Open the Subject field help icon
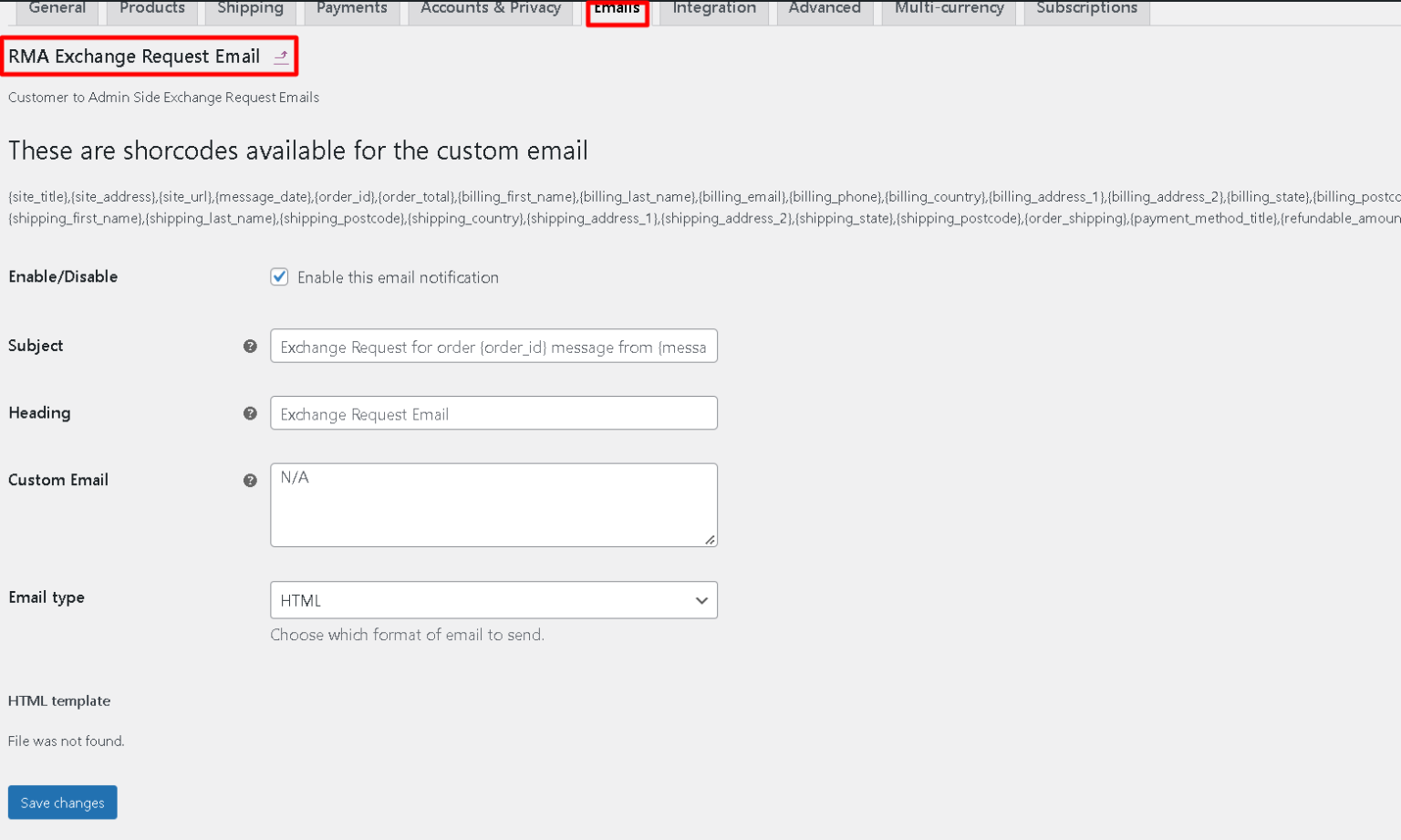Viewport: 1401px width, 840px height. (250, 346)
